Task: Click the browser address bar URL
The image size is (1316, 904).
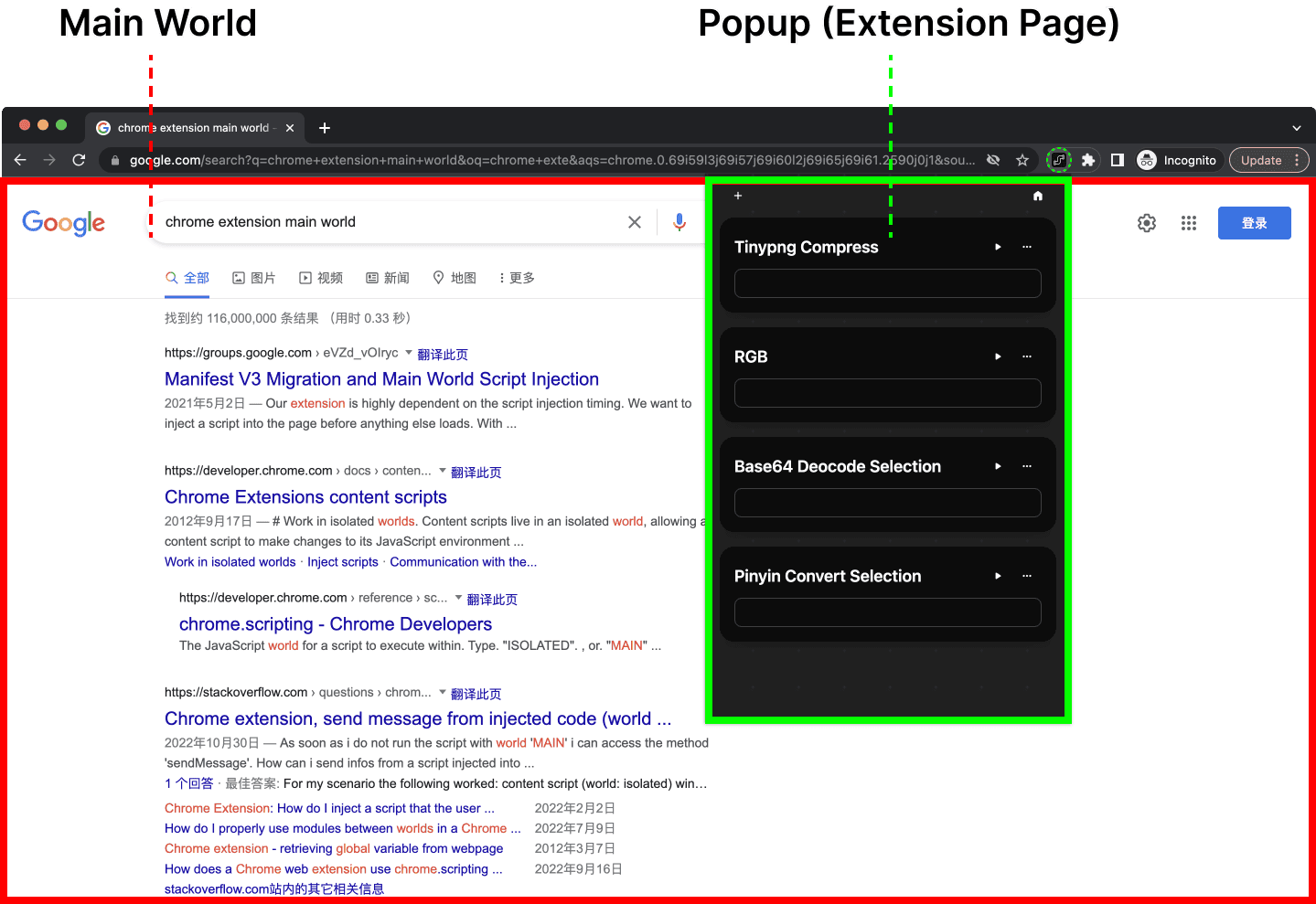Action: point(552,160)
